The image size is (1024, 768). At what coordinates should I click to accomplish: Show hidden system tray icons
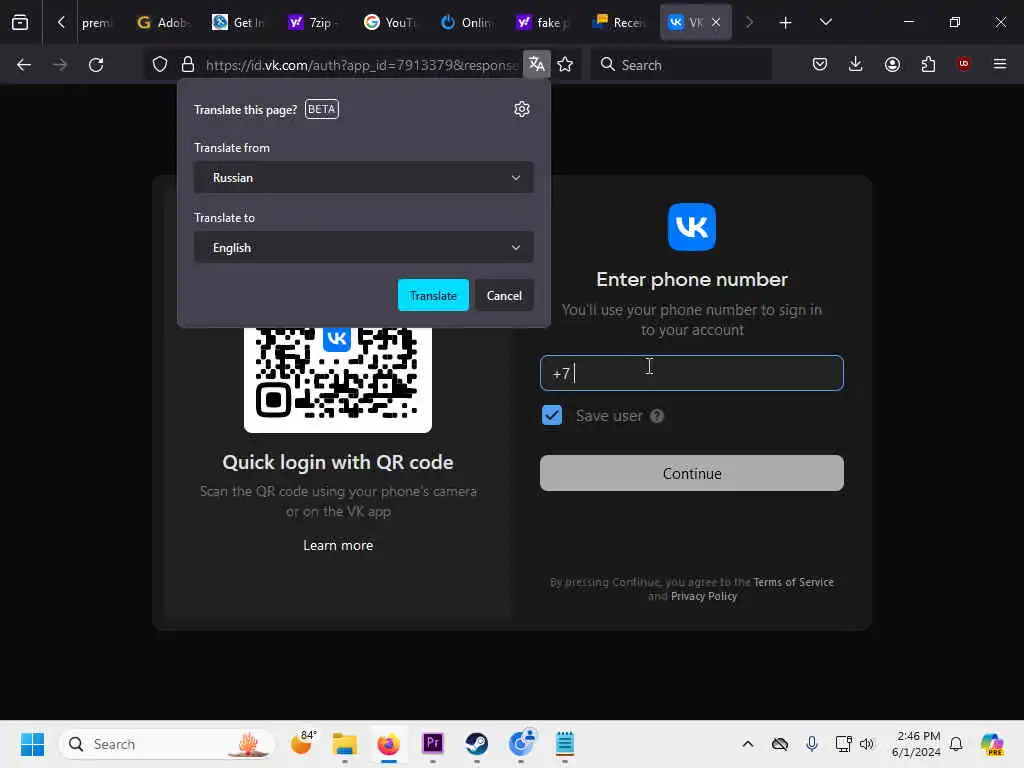pos(748,744)
